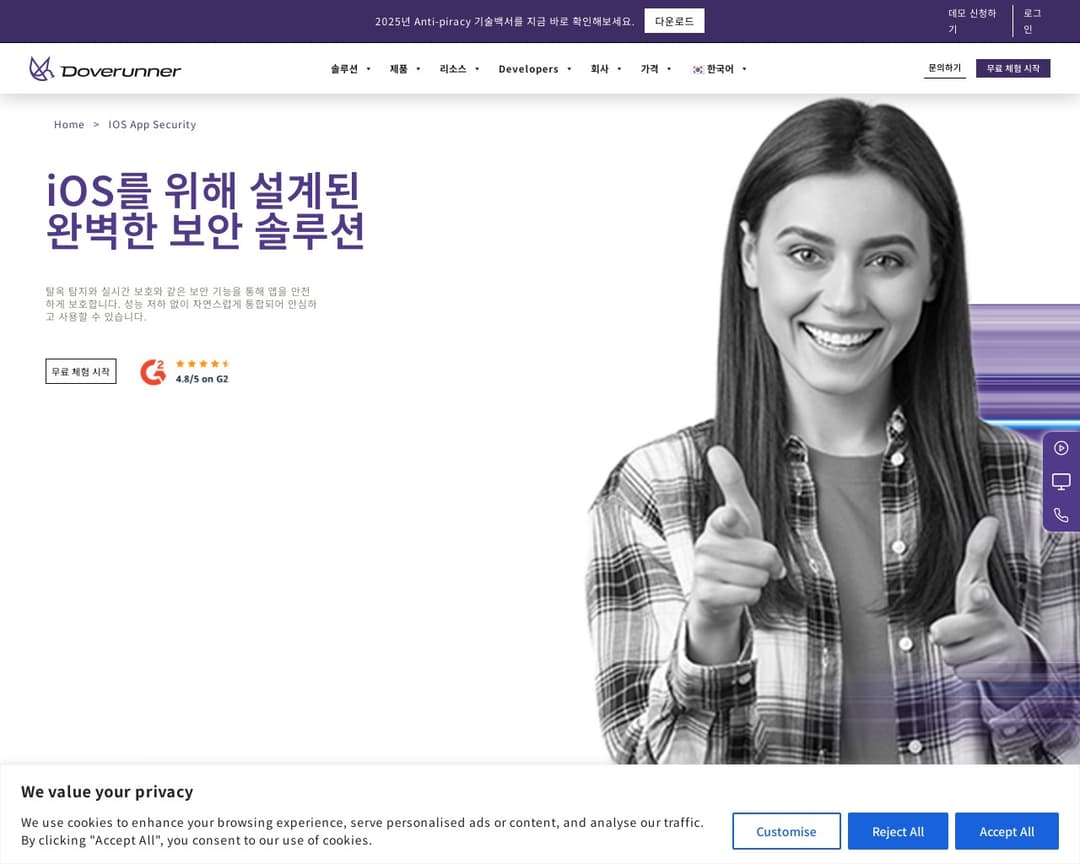Click the play video icon in side panel

pos(1061,448)
